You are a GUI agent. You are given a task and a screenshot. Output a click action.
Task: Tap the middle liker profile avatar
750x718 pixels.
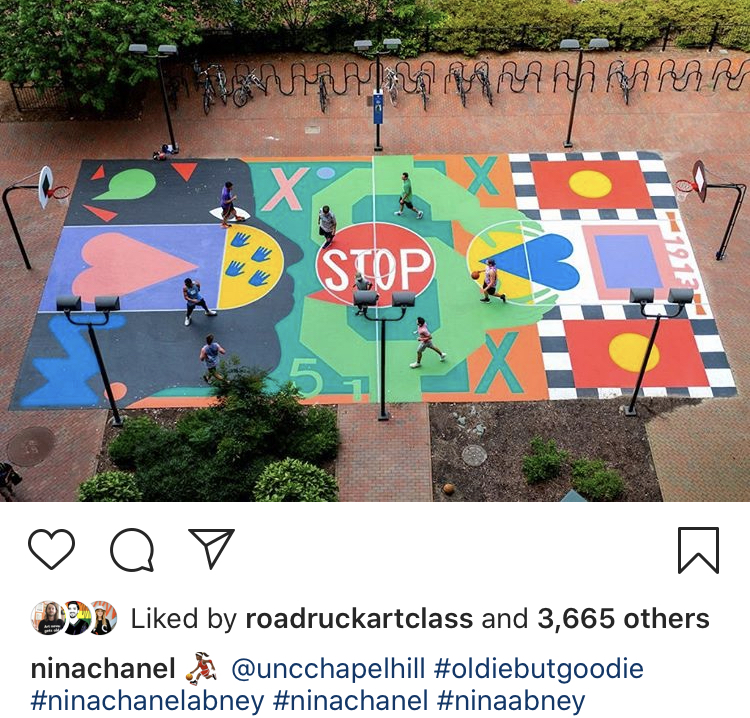(x=75, y=618)
